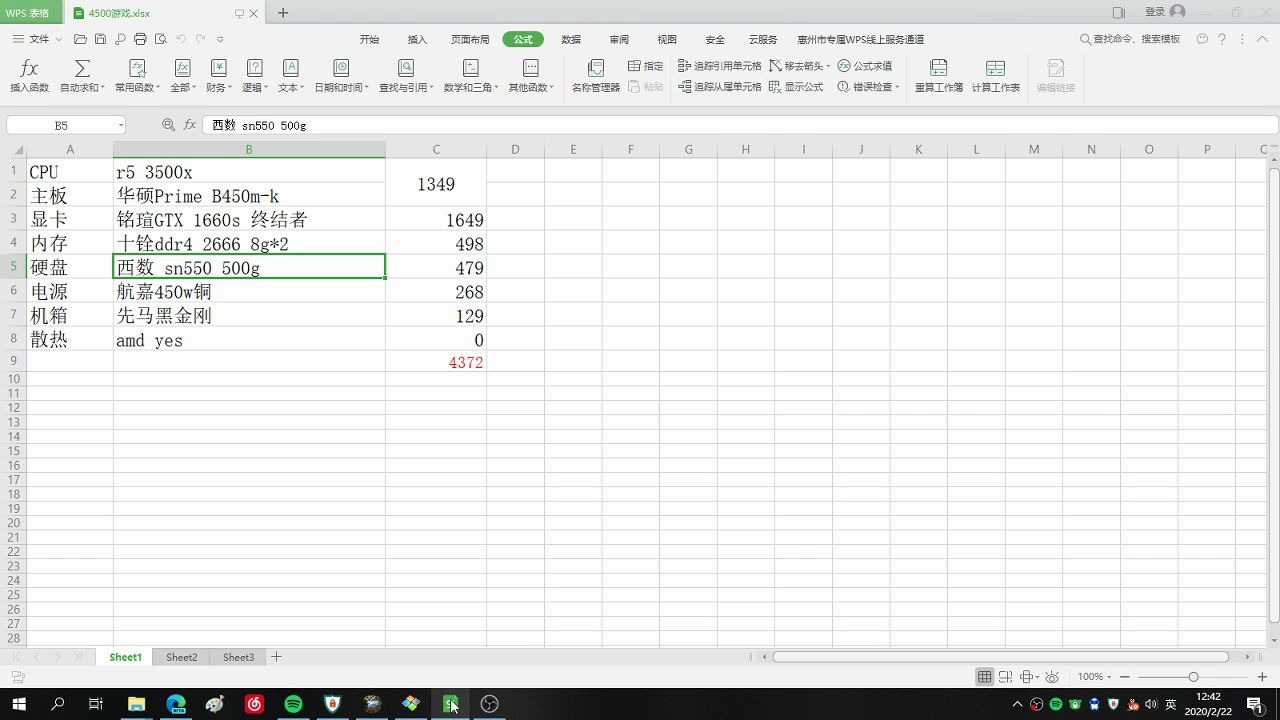Open the 开始 Home tab
Image resolution: width=1280 pixels, height=720 pixels.
point(370,39)
